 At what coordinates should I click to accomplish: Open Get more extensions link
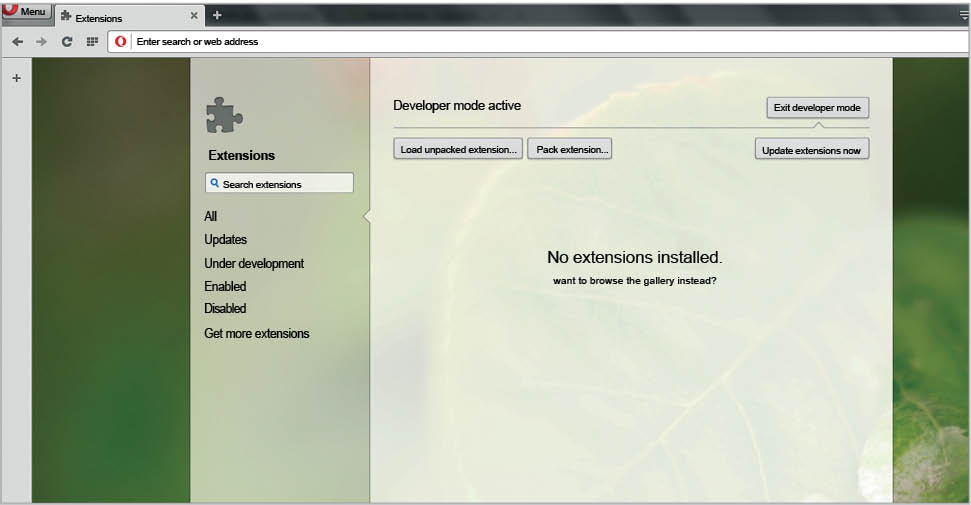[x=256, y=333]
